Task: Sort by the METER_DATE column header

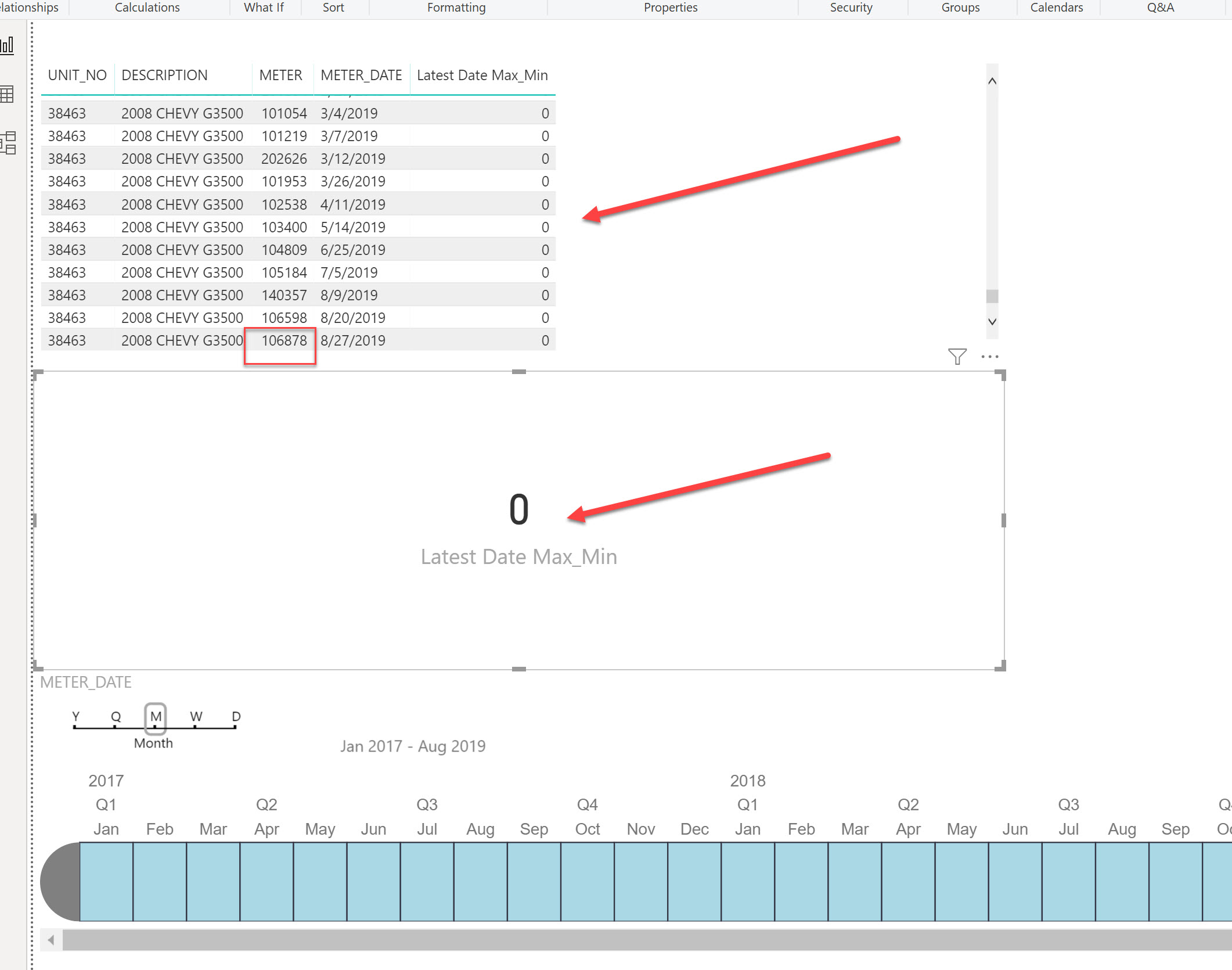Action: coord(361,76)
